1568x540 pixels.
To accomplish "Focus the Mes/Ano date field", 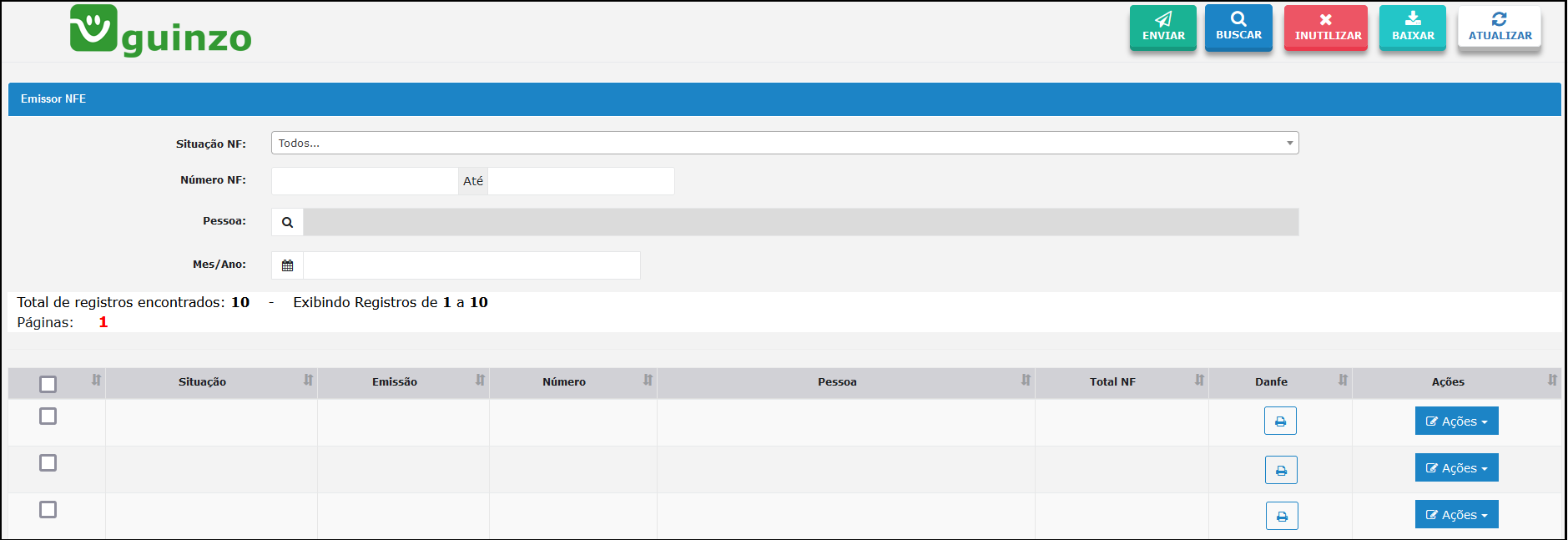I will [471, 265].
